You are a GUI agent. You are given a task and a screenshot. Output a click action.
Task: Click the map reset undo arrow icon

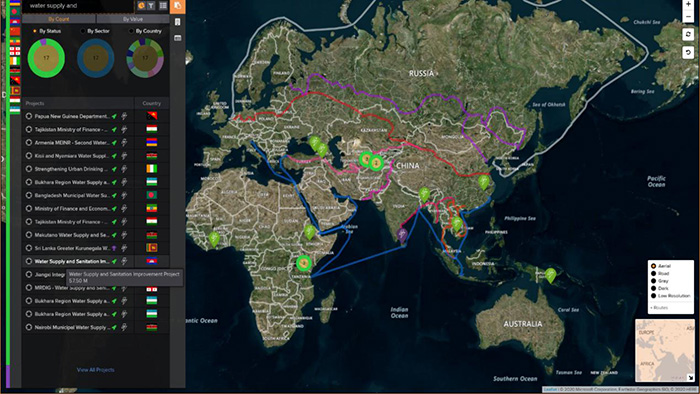pos(688,53)
